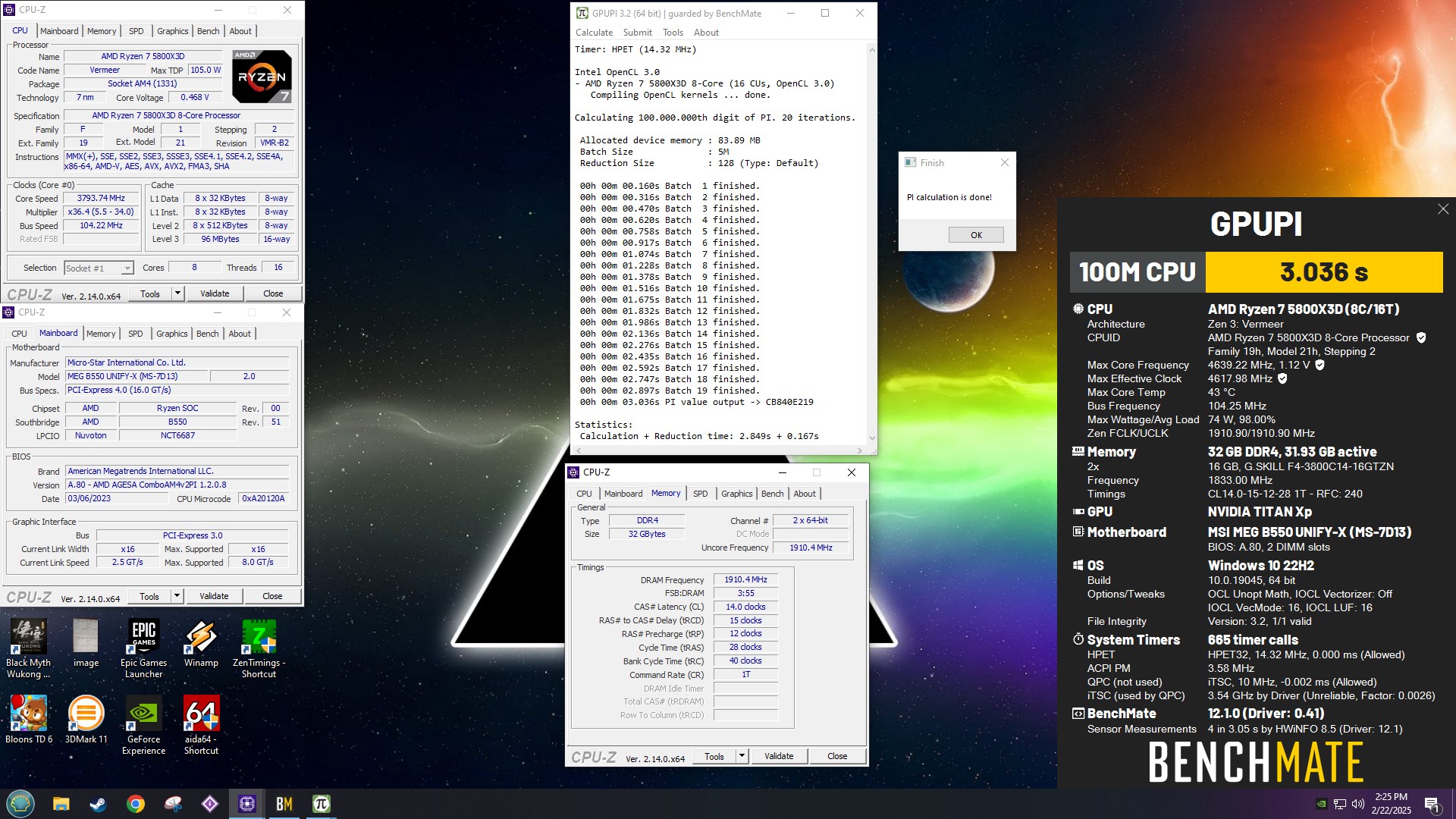Switch to Mainboard tab in top CPU-Z window

click(59, 31)
